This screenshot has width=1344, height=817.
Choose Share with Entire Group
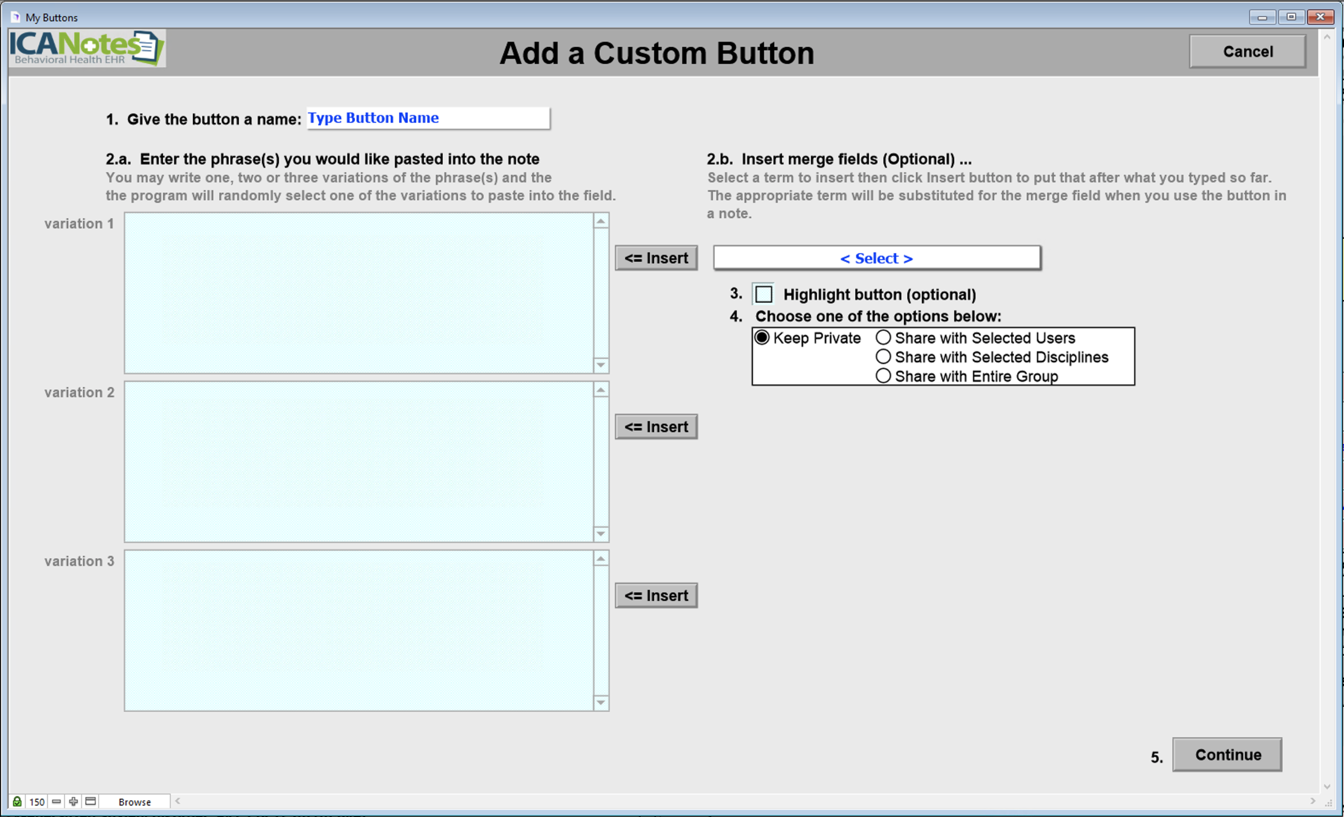(883, 376)
